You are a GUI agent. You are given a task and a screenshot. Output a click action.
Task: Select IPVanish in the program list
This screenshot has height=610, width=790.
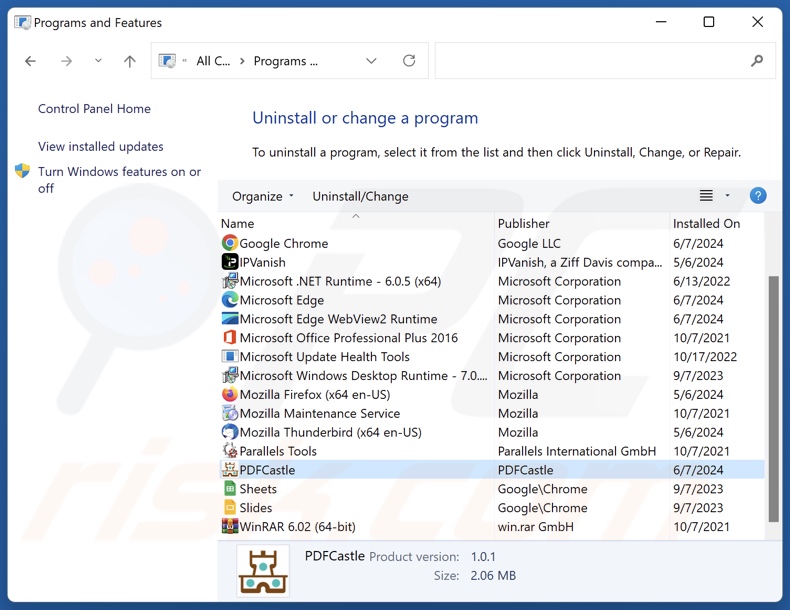click(262, 262)
